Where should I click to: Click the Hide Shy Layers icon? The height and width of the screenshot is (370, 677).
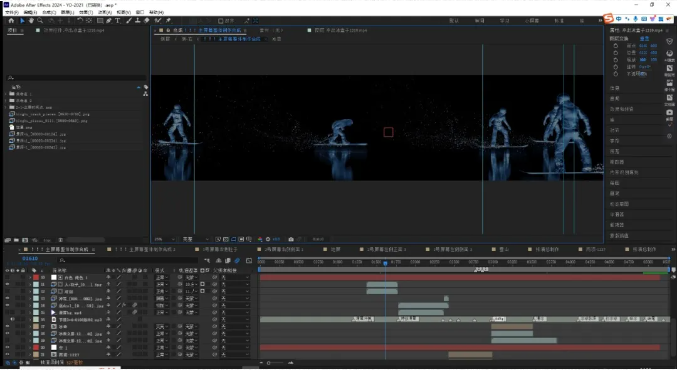[218, 260]
